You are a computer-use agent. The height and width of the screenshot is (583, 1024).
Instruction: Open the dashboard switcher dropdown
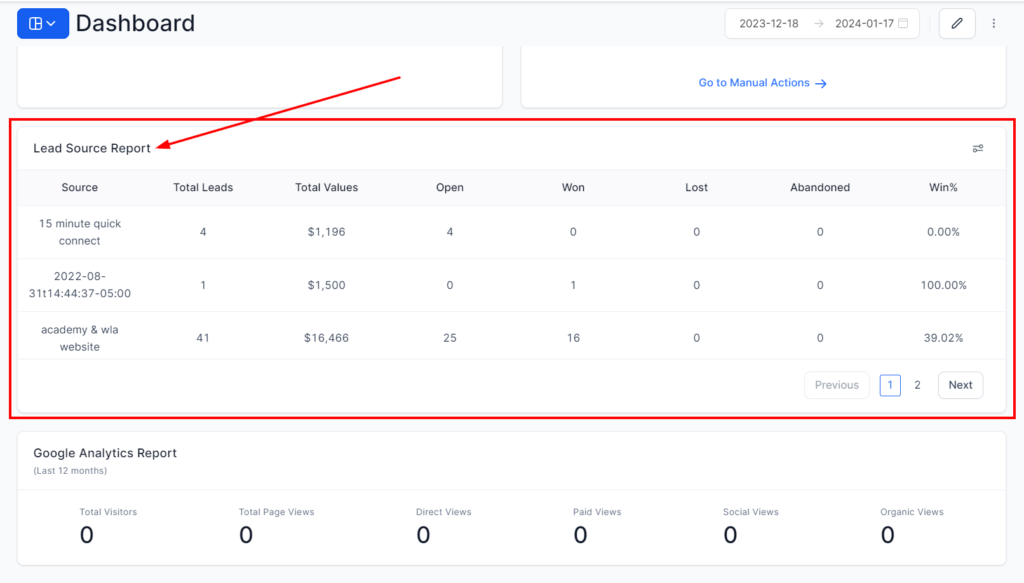[42, 23]
